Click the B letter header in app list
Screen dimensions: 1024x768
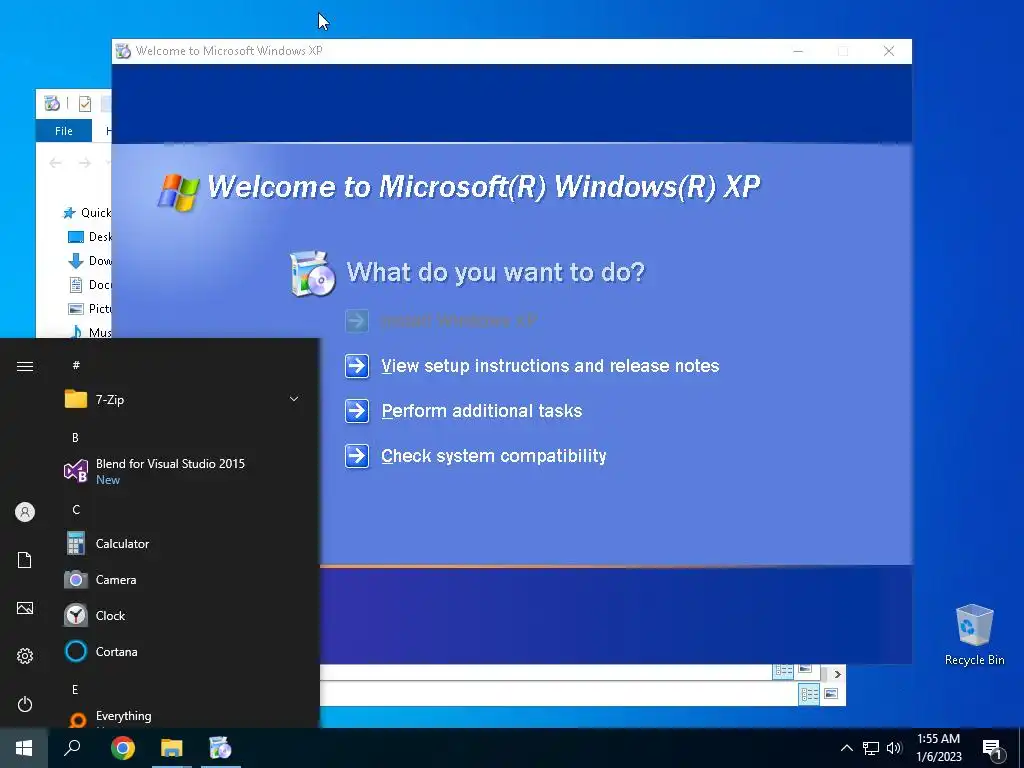point(75,438)
